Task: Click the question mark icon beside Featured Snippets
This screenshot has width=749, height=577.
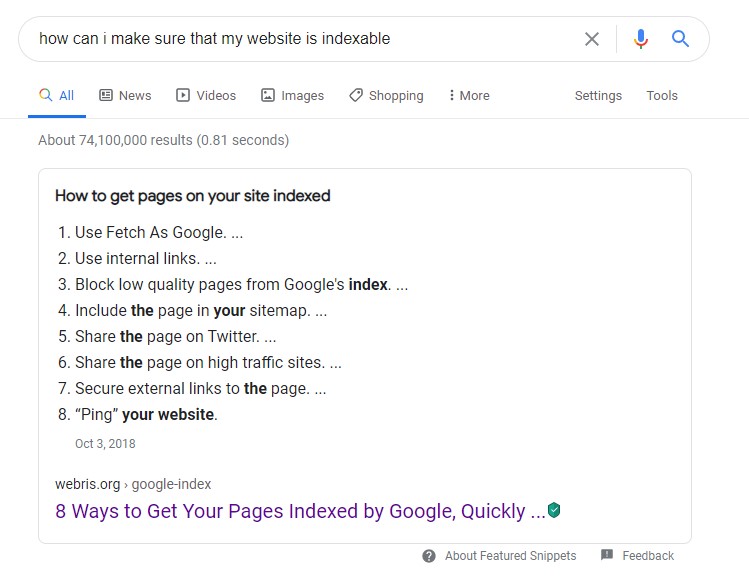Action: pyautogui.click(x=429, y=556)
